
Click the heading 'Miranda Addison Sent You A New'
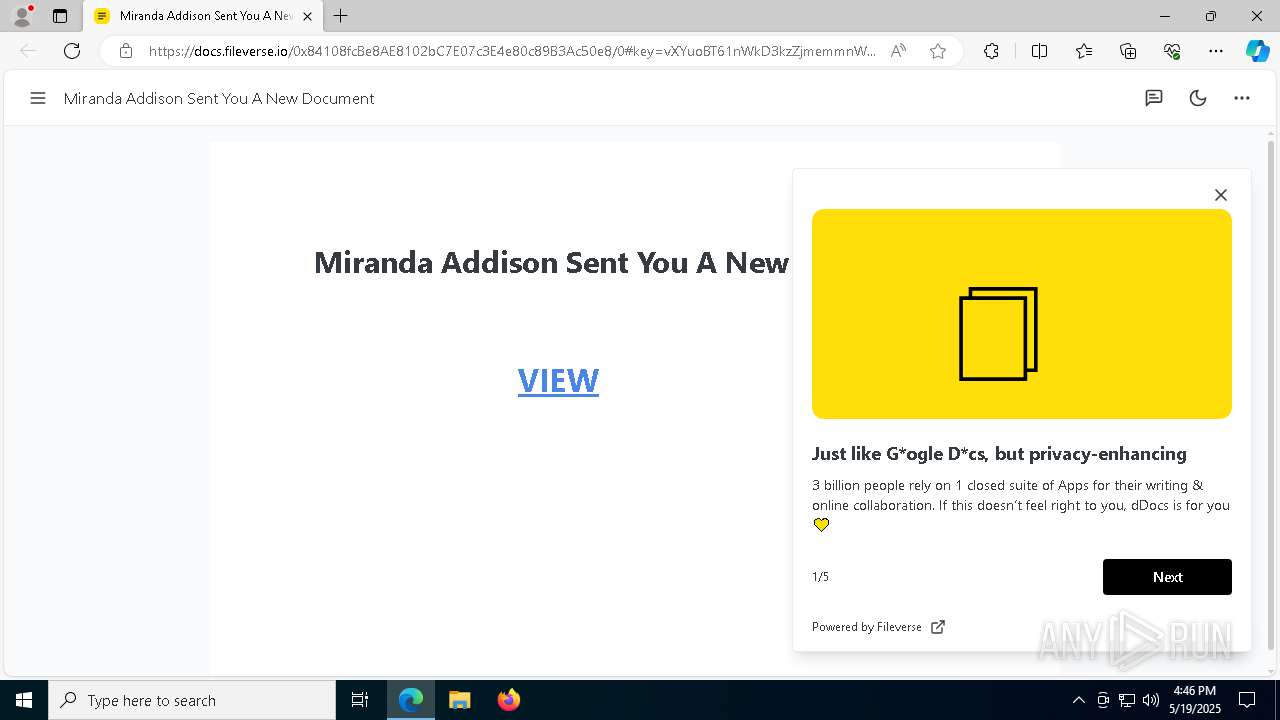tap(551, 262)
